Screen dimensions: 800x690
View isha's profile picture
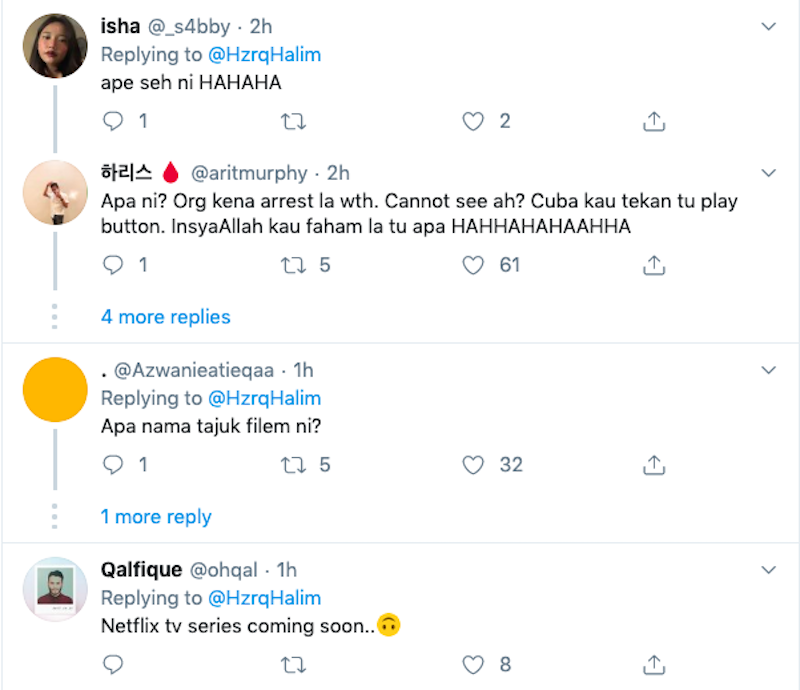click(x=55, y=45)
